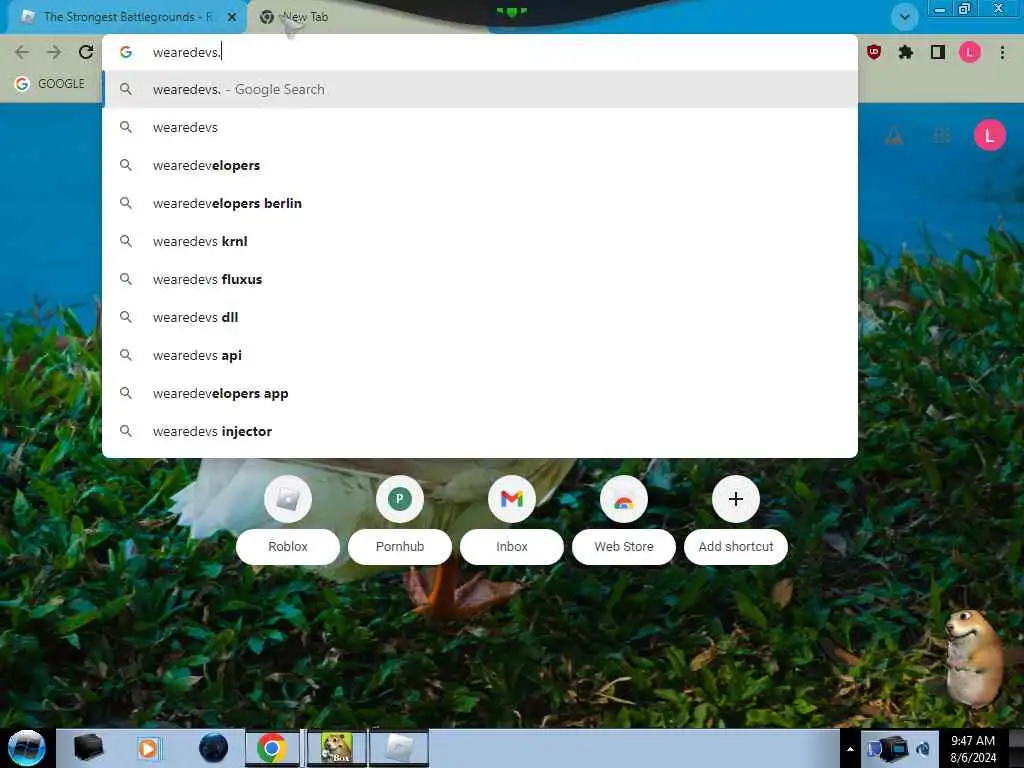Viewport: 1024px width, 768px height.
Task: Click the address bar containing wearedevs.
Action: click(480, 52)
